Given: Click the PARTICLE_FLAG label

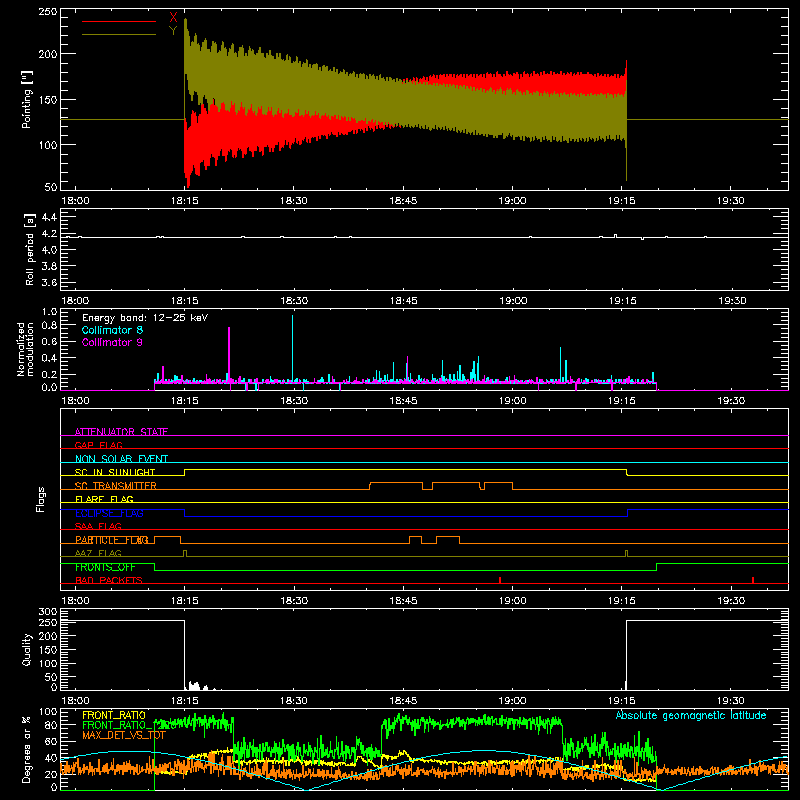Looking at the screenshot, I should (112, 540).
